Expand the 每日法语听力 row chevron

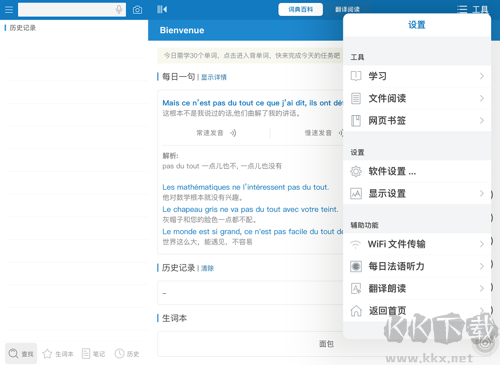point(482,266)
